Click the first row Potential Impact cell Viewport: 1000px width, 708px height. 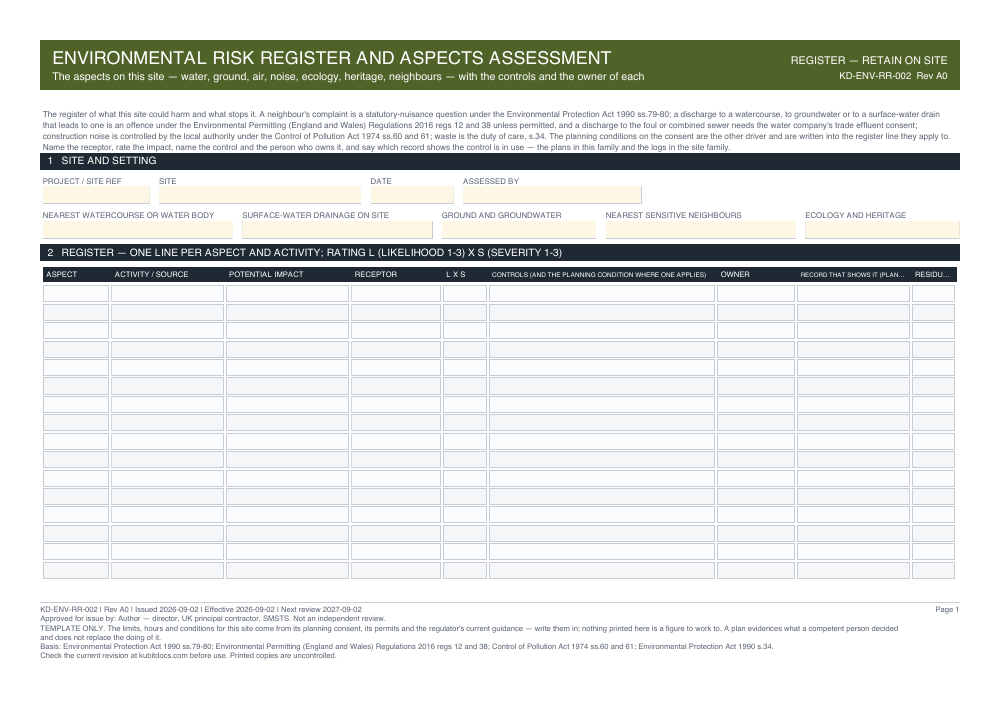tap(287, 293)
